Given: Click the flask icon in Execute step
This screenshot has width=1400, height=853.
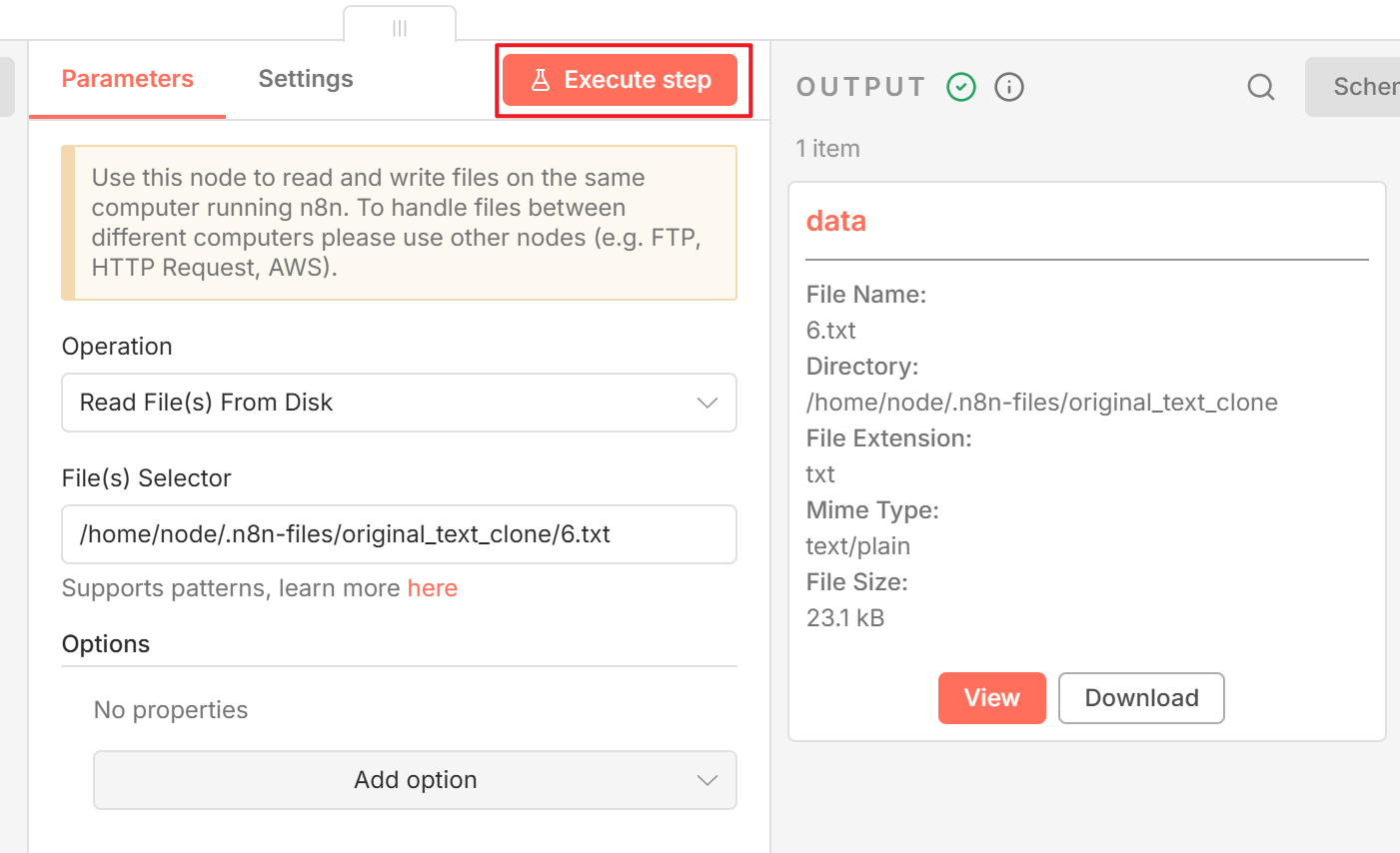Looking at the screenshot, I should (541, 80).
